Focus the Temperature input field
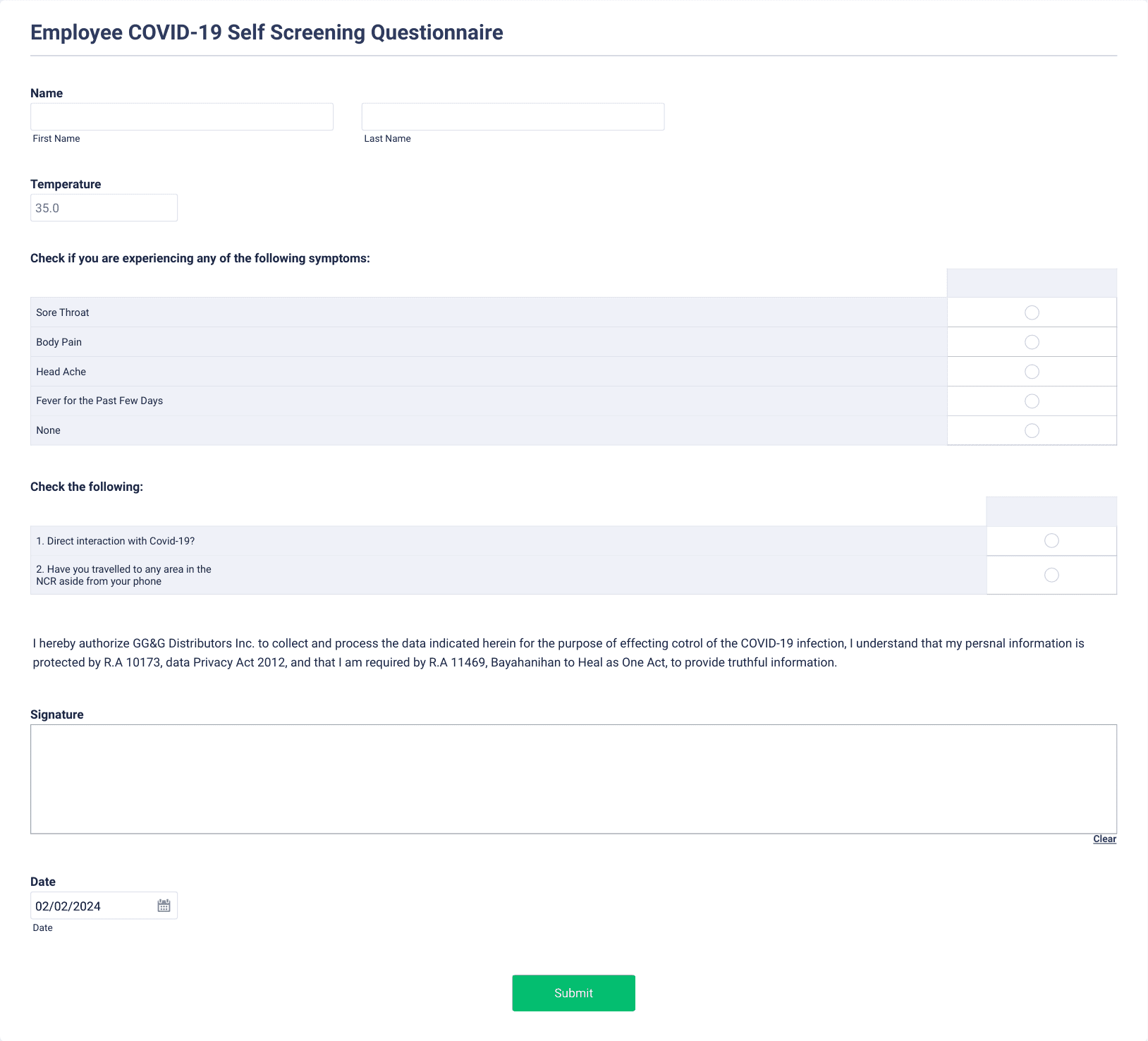 (104, 208)
